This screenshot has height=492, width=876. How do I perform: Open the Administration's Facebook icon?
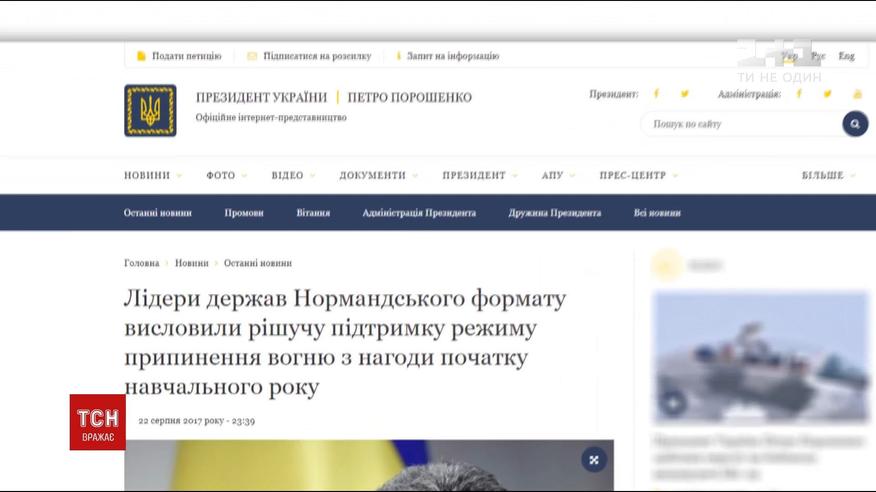pos(799,94)
